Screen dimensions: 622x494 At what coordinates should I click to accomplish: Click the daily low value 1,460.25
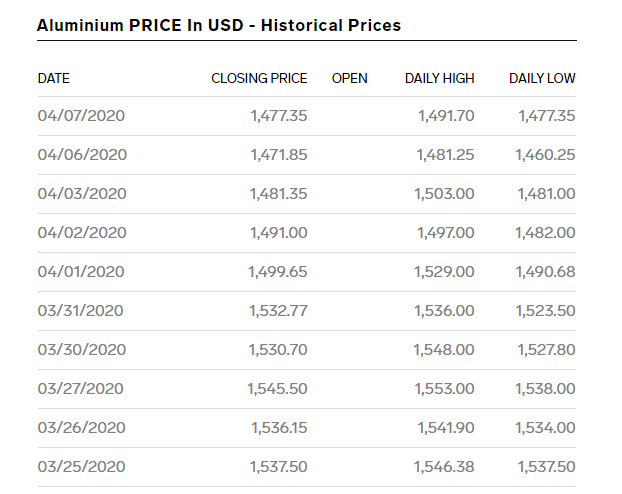545,155
